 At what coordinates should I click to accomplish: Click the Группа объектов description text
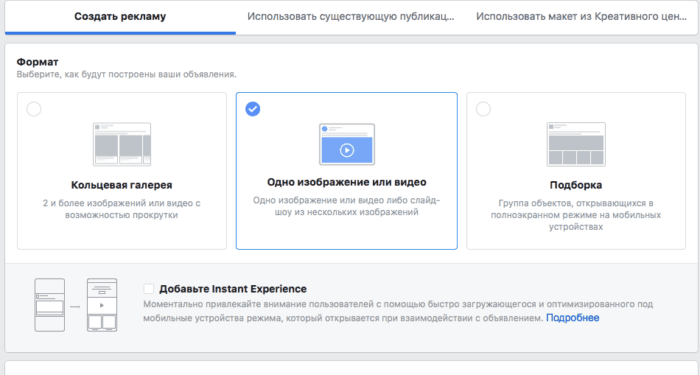point(576,215)
